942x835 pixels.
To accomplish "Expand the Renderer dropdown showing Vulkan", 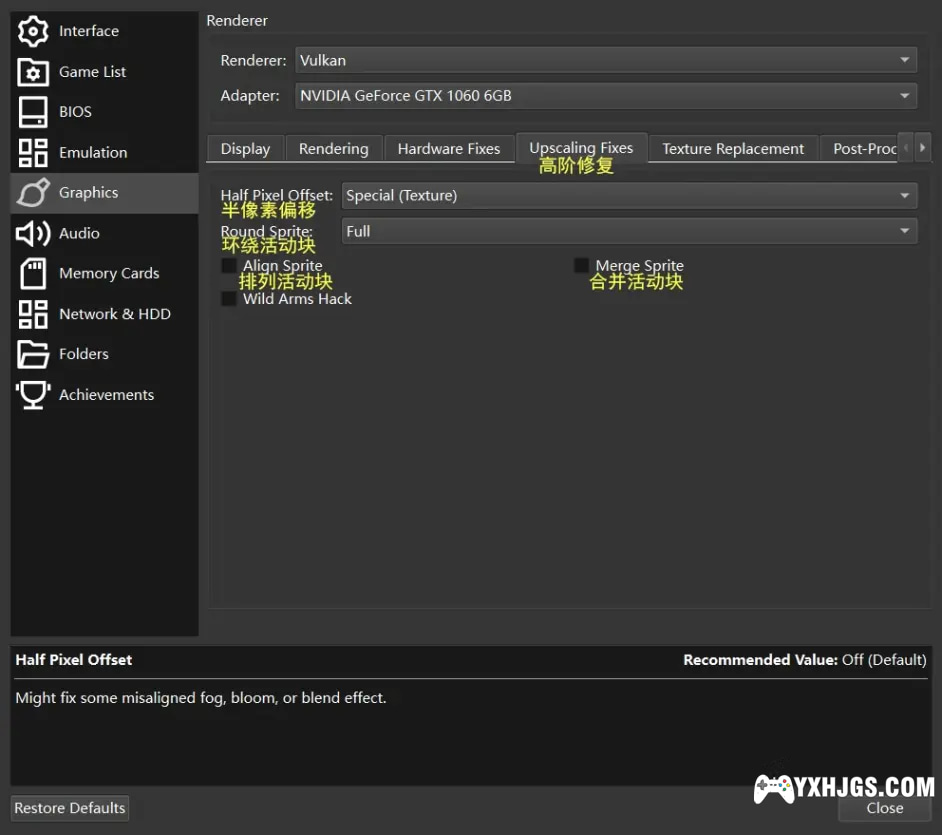I will [606, 60].
